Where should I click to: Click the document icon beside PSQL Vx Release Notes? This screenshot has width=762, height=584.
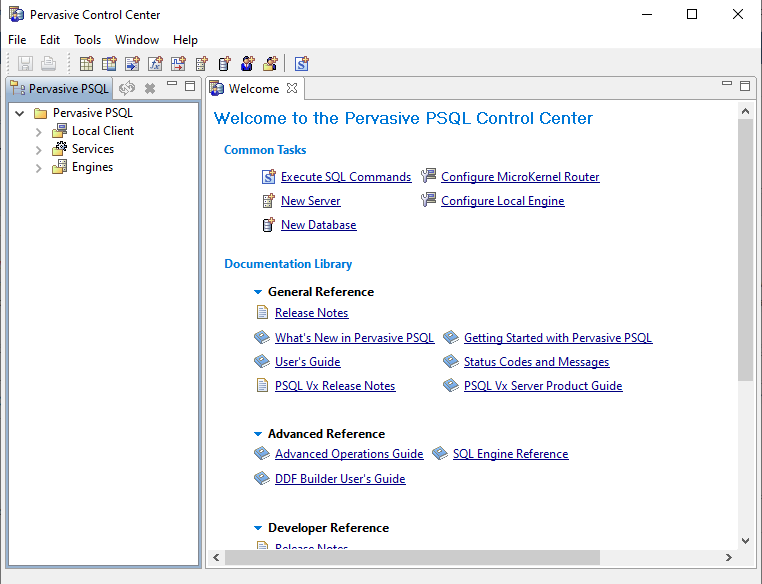(262, 385)
